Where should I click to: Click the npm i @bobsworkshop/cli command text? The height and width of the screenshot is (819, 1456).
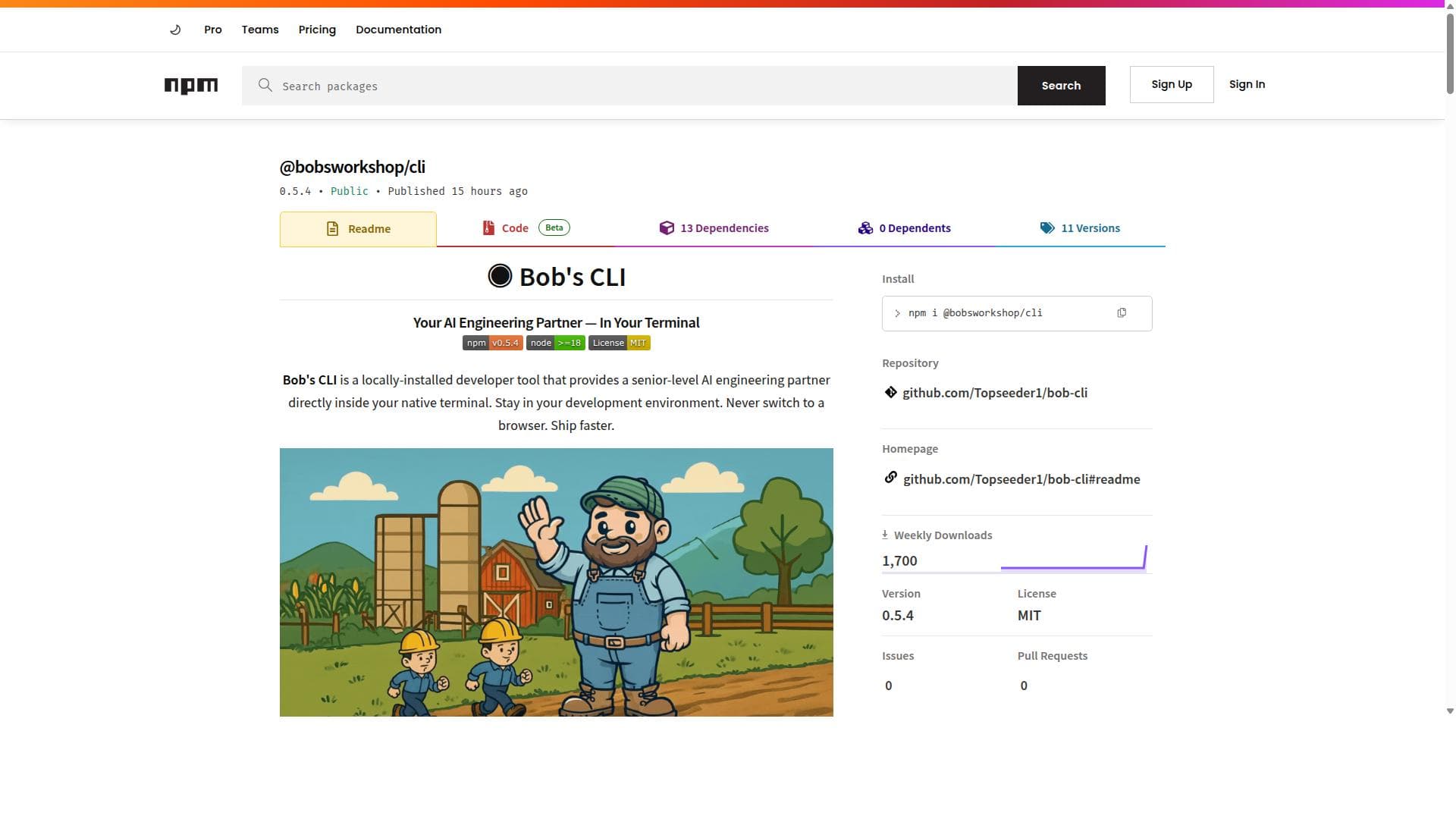(x=975, y=313)
